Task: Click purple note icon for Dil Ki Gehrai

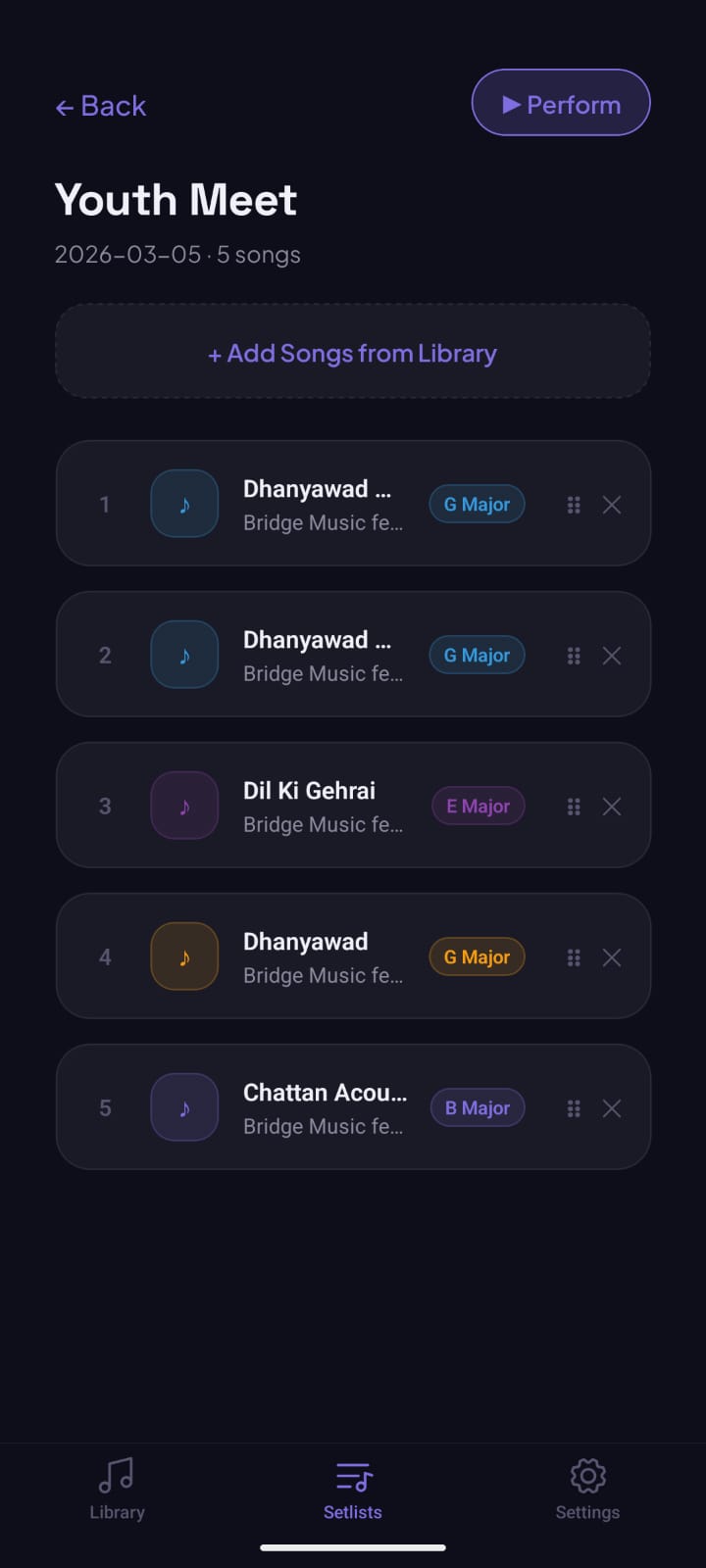Action: pyautogui.click(x=184, y=806)
